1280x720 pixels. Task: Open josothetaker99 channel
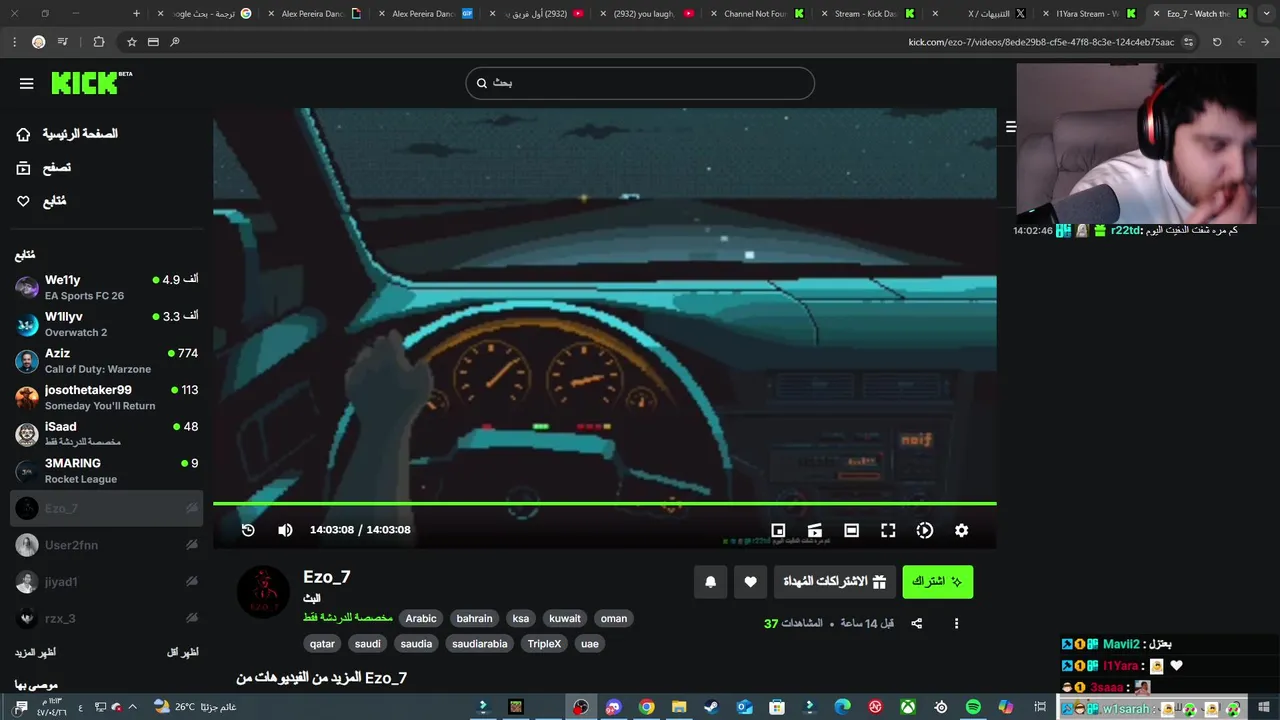tap(106, 398)
